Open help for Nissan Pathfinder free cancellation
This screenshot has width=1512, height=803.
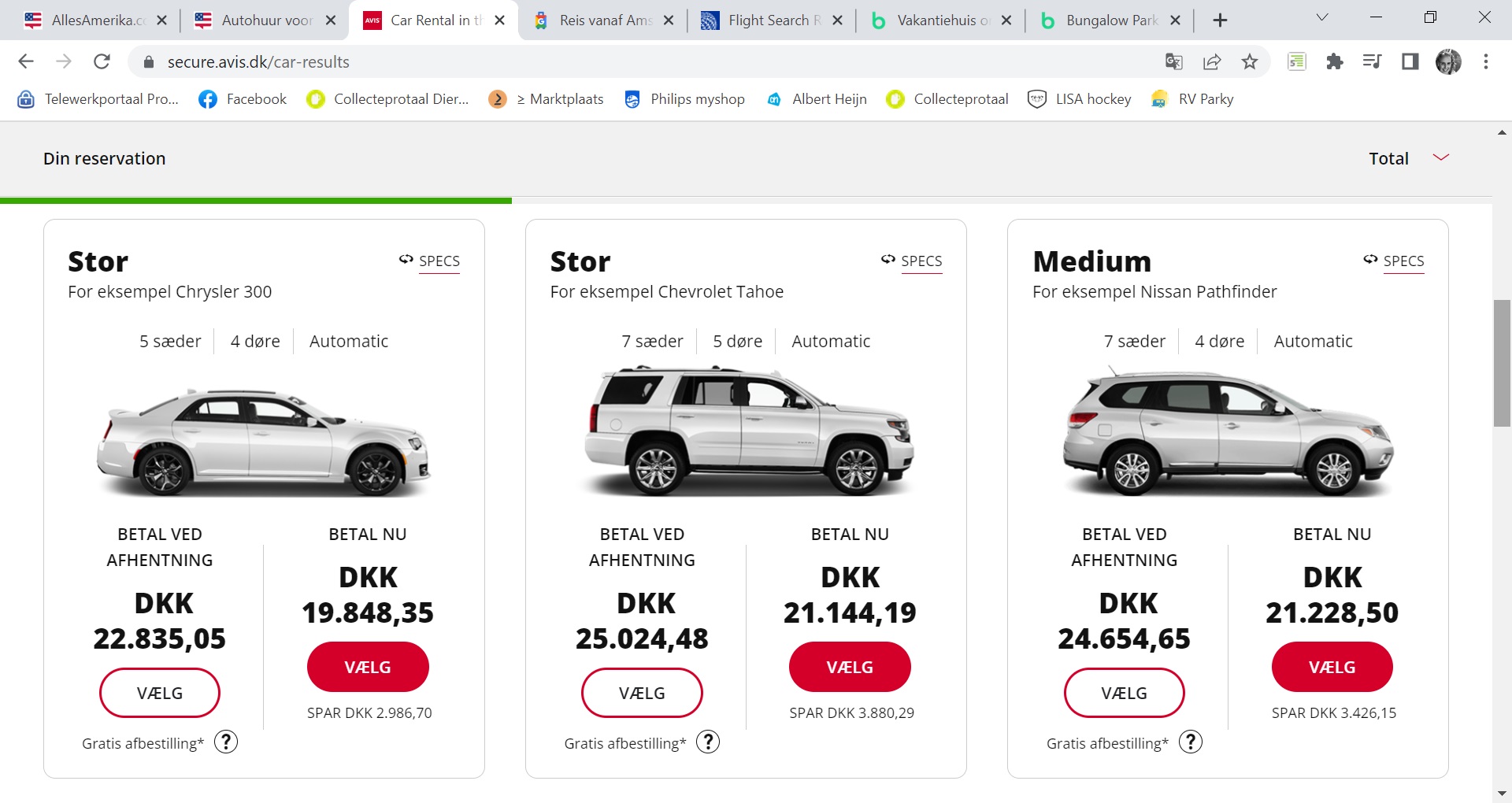coord(1190,742)
